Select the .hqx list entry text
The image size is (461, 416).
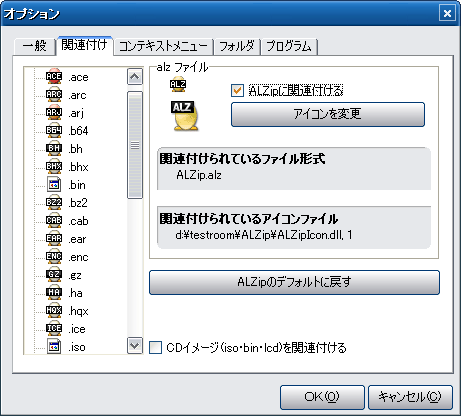(x=78, y=311)
